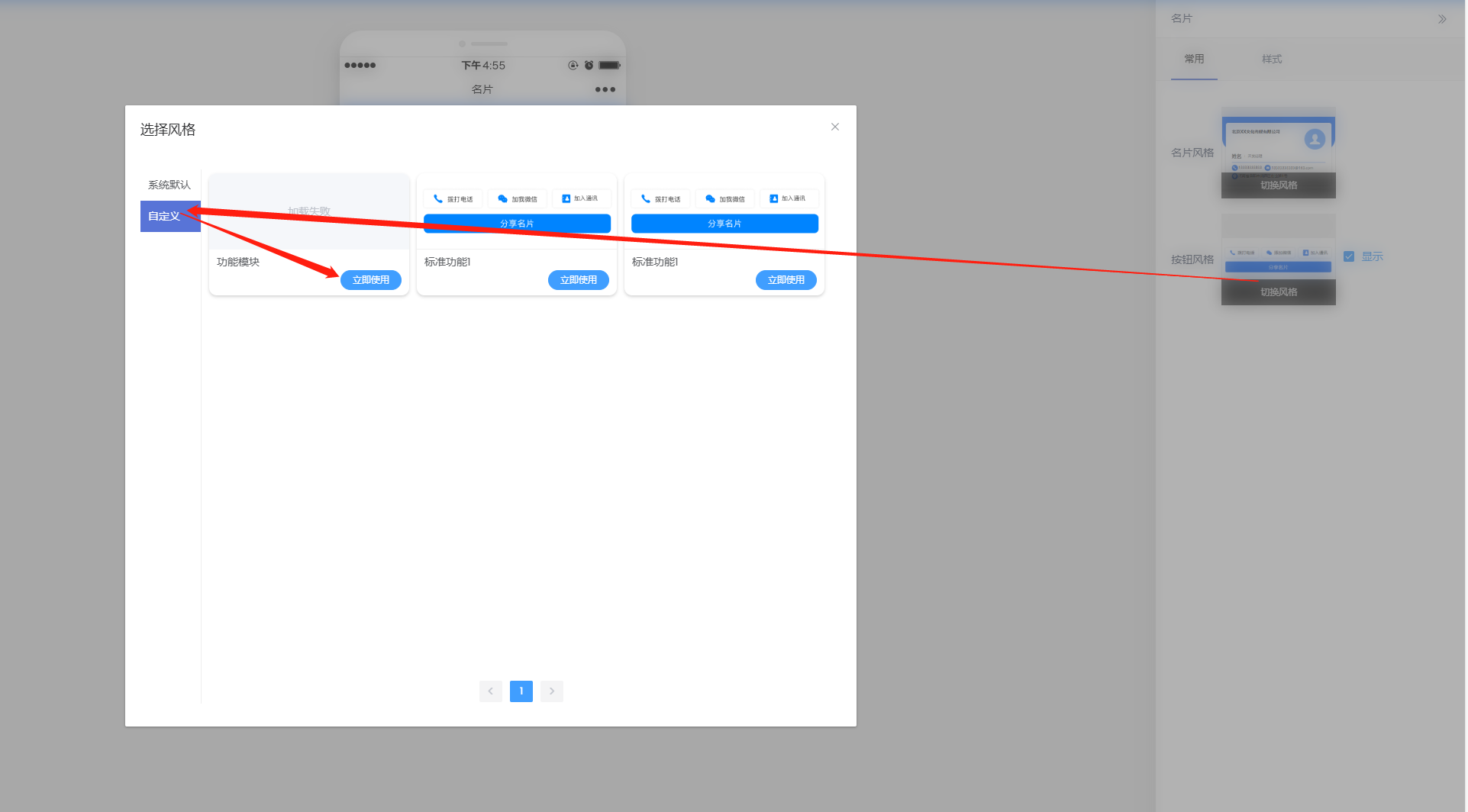
Task: Close the 选择风格 dialog
Action: 834,127
